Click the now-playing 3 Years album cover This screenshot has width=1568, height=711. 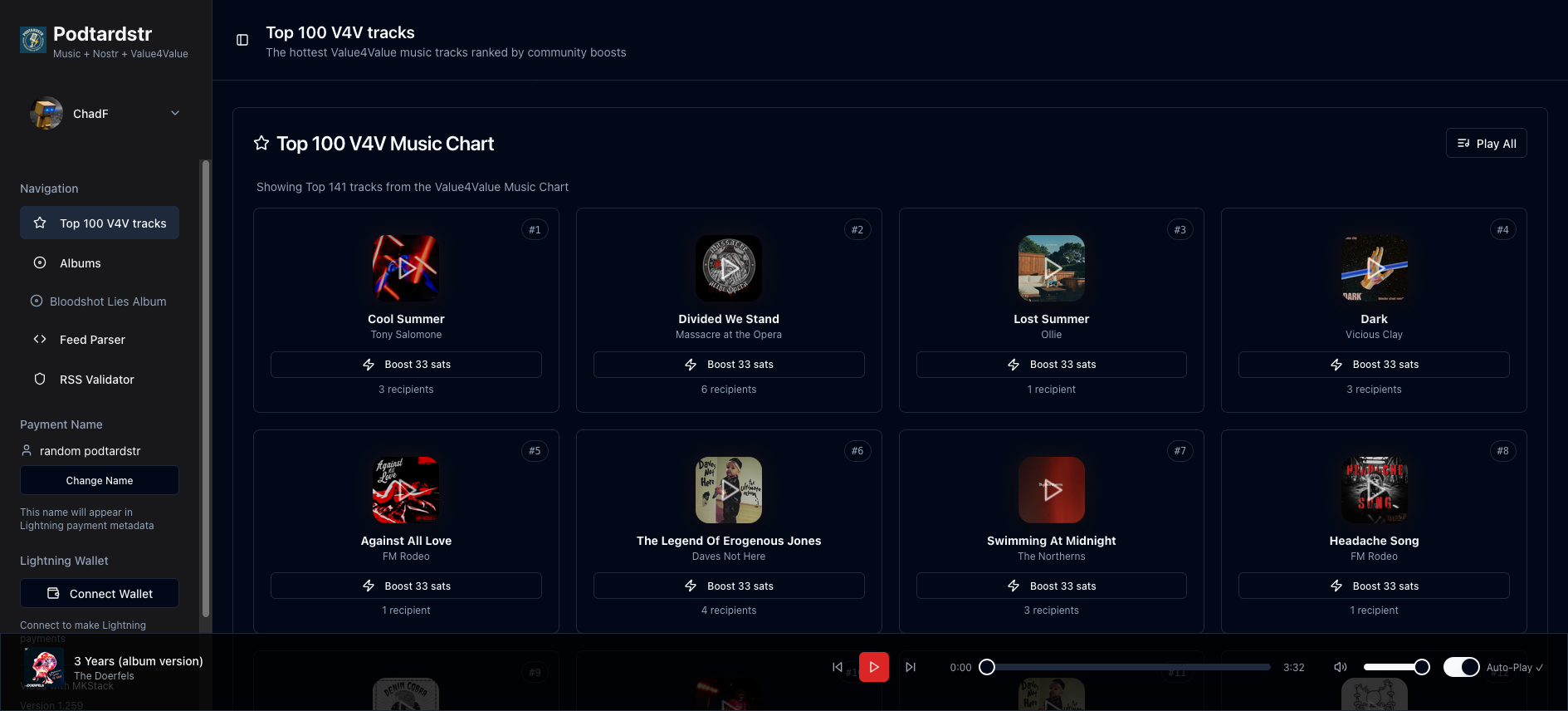44,668
